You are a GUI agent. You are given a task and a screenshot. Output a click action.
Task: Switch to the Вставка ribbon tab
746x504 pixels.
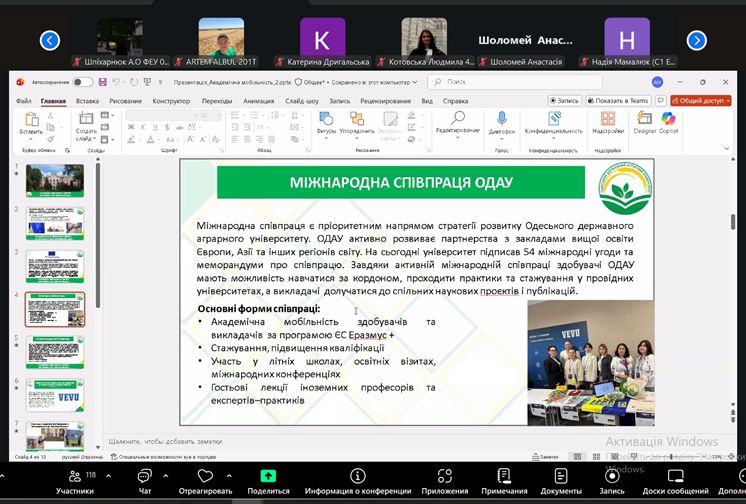[87, 101]
